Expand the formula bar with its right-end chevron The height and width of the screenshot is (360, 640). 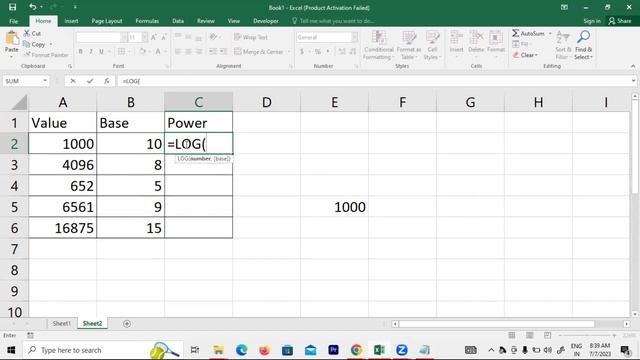(633, 81)
